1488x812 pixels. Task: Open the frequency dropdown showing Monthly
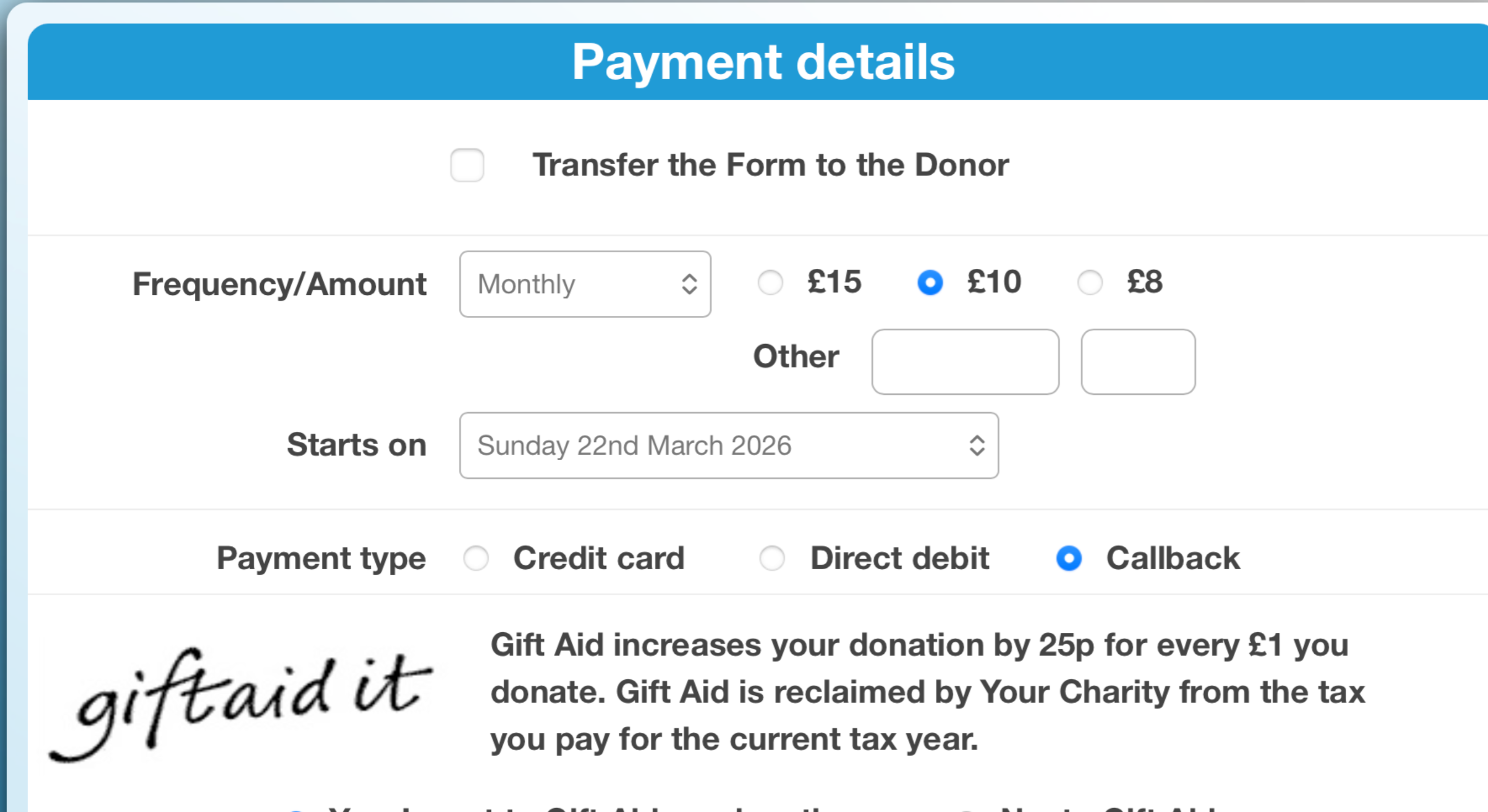[x=584, y=284]
